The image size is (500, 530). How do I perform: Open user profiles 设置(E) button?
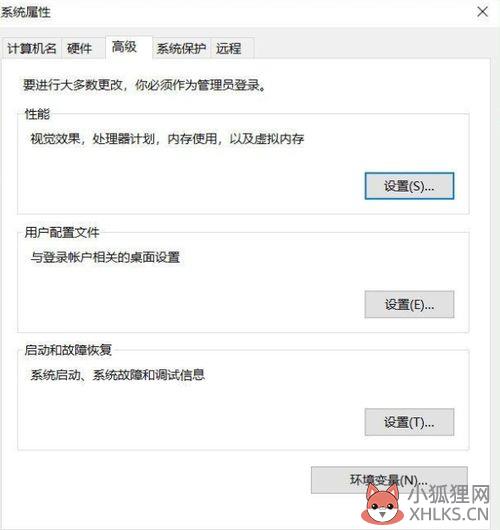[x=409, y=305]
